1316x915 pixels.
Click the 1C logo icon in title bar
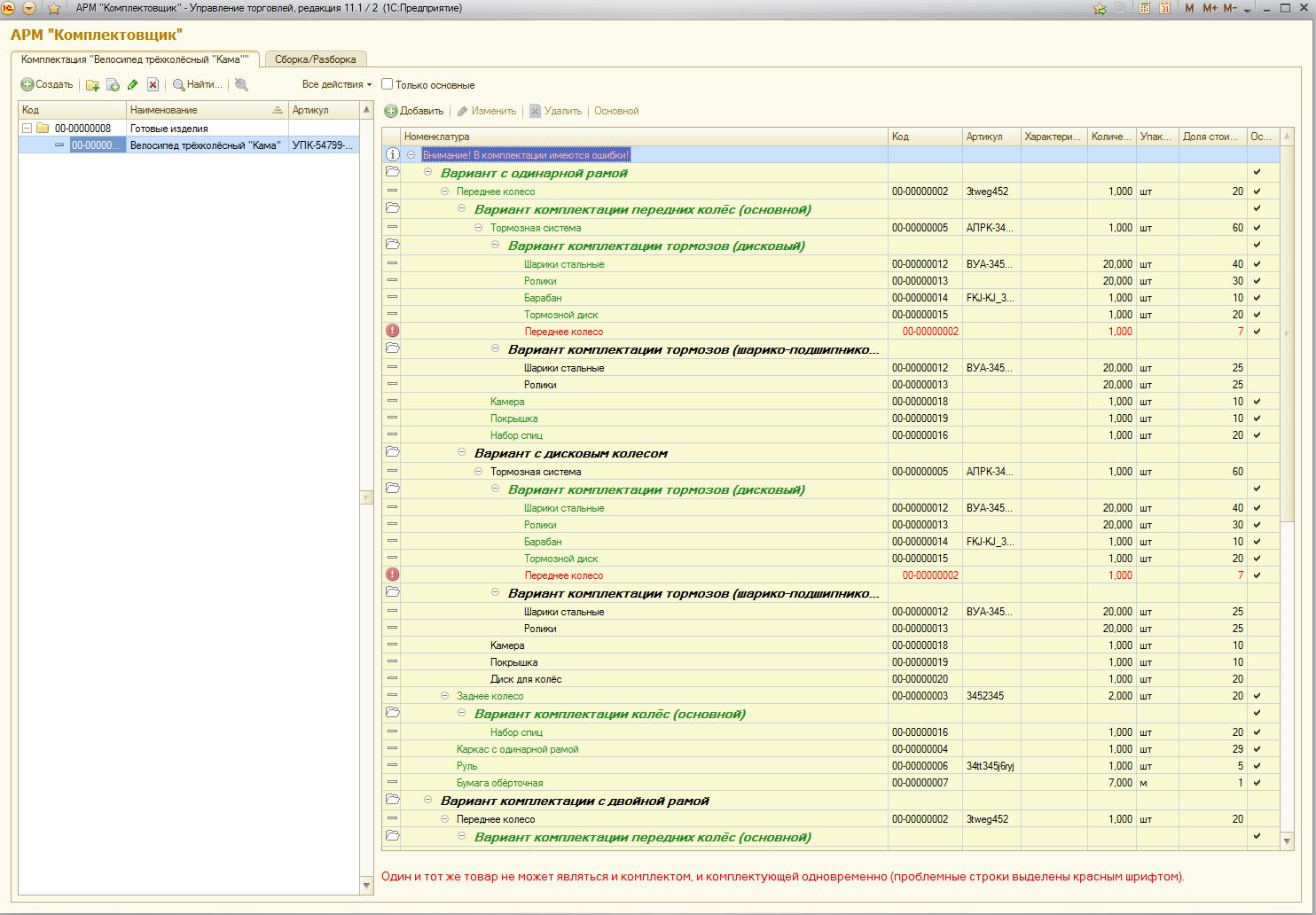8,8
